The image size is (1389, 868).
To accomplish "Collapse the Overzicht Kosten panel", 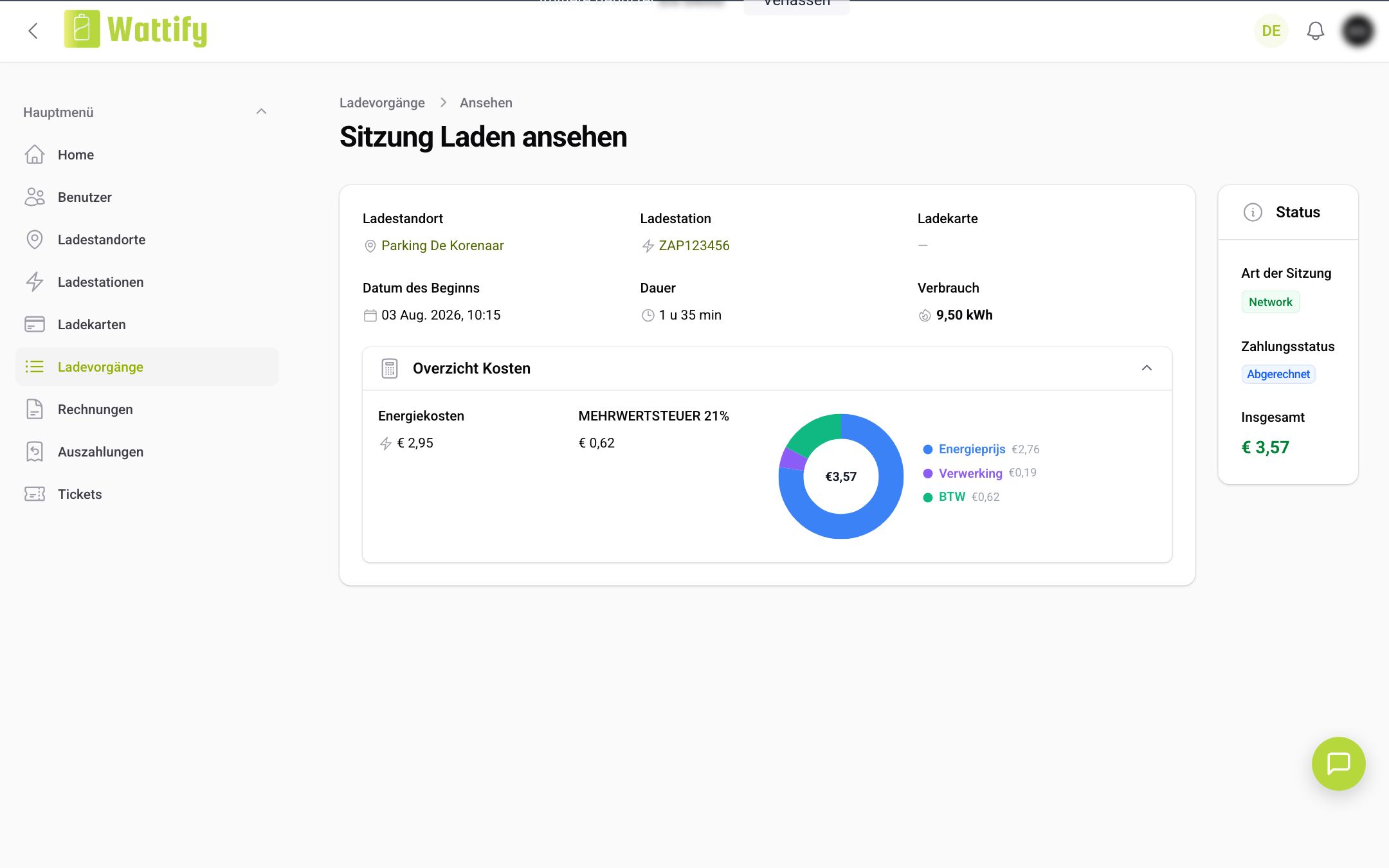I will pos(1147,368).
